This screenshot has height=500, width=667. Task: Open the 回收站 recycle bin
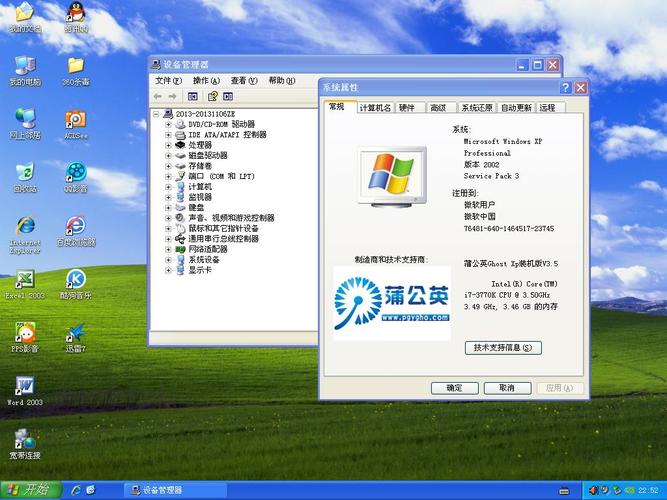pos(25,177)
